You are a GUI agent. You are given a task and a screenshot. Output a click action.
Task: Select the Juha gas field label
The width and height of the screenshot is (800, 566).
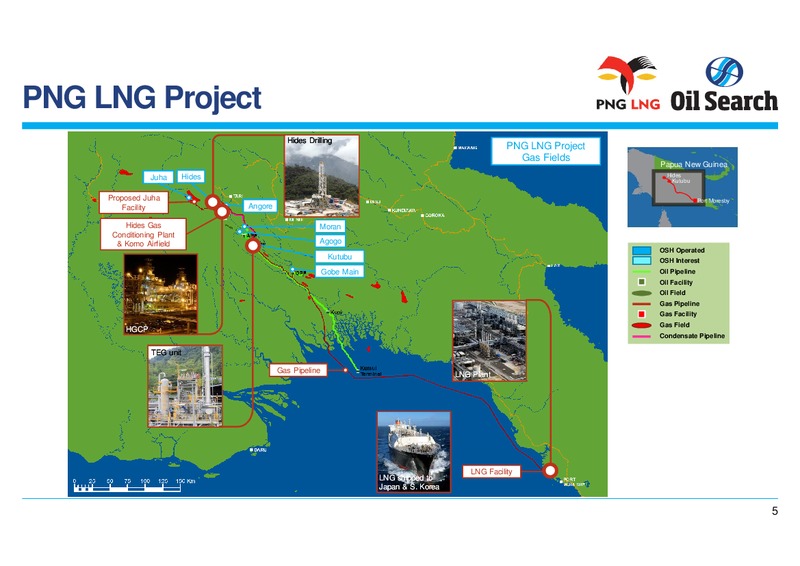pyautogui.click(x=158, y=177)
